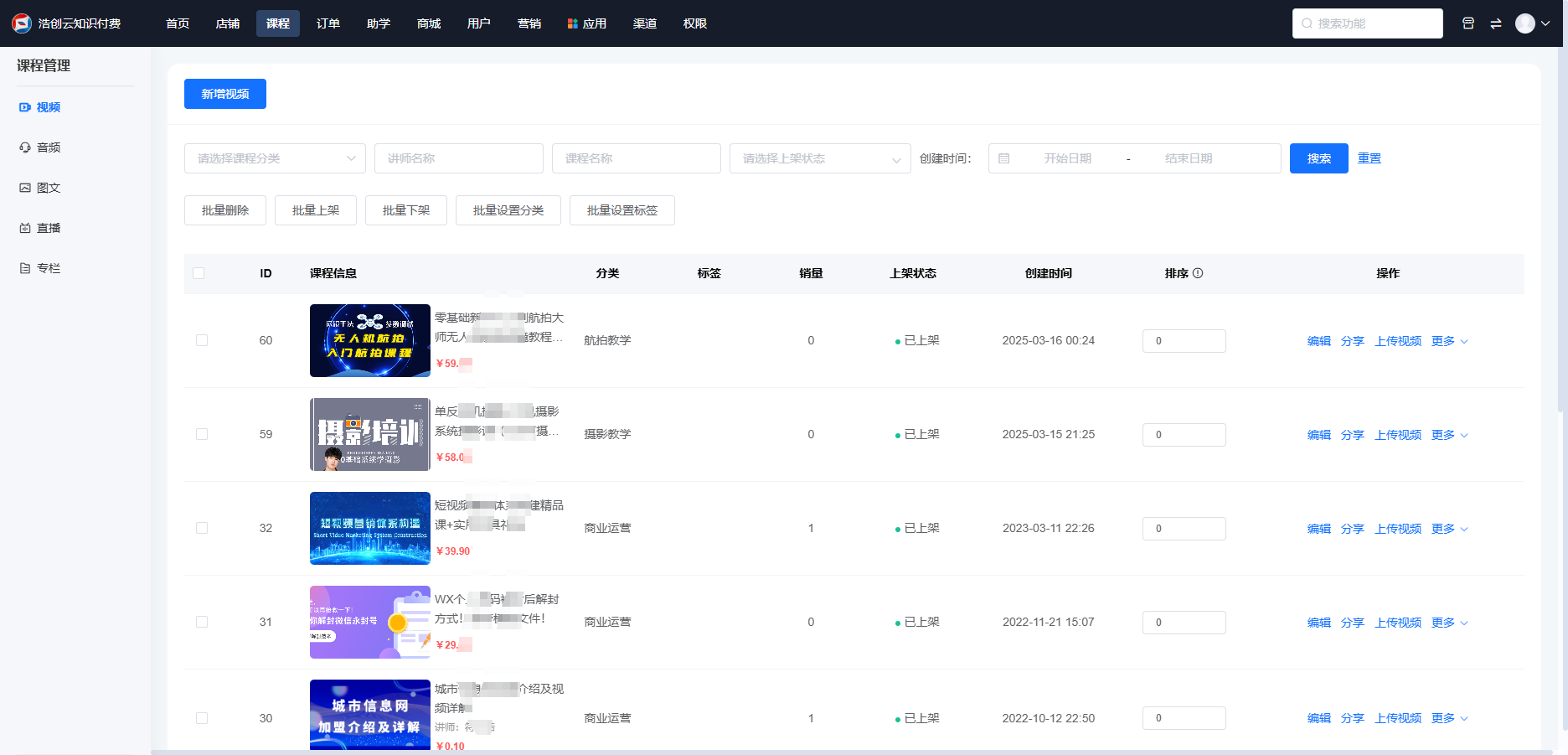Select the 课程 top menu
This screenshot has height=755, width=1568.
pos(278,23)
